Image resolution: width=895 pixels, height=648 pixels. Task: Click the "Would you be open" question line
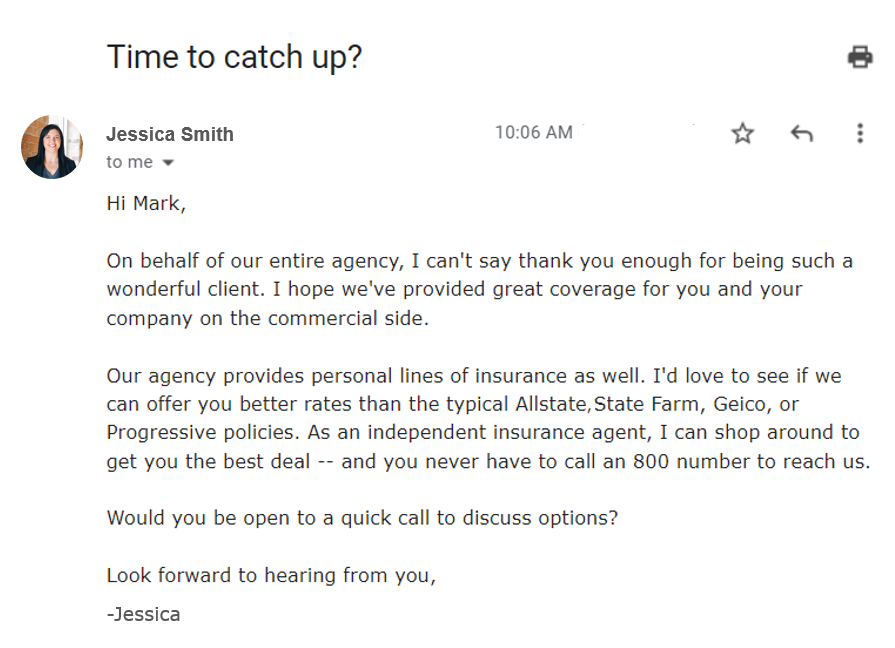[x=362, y=519]
